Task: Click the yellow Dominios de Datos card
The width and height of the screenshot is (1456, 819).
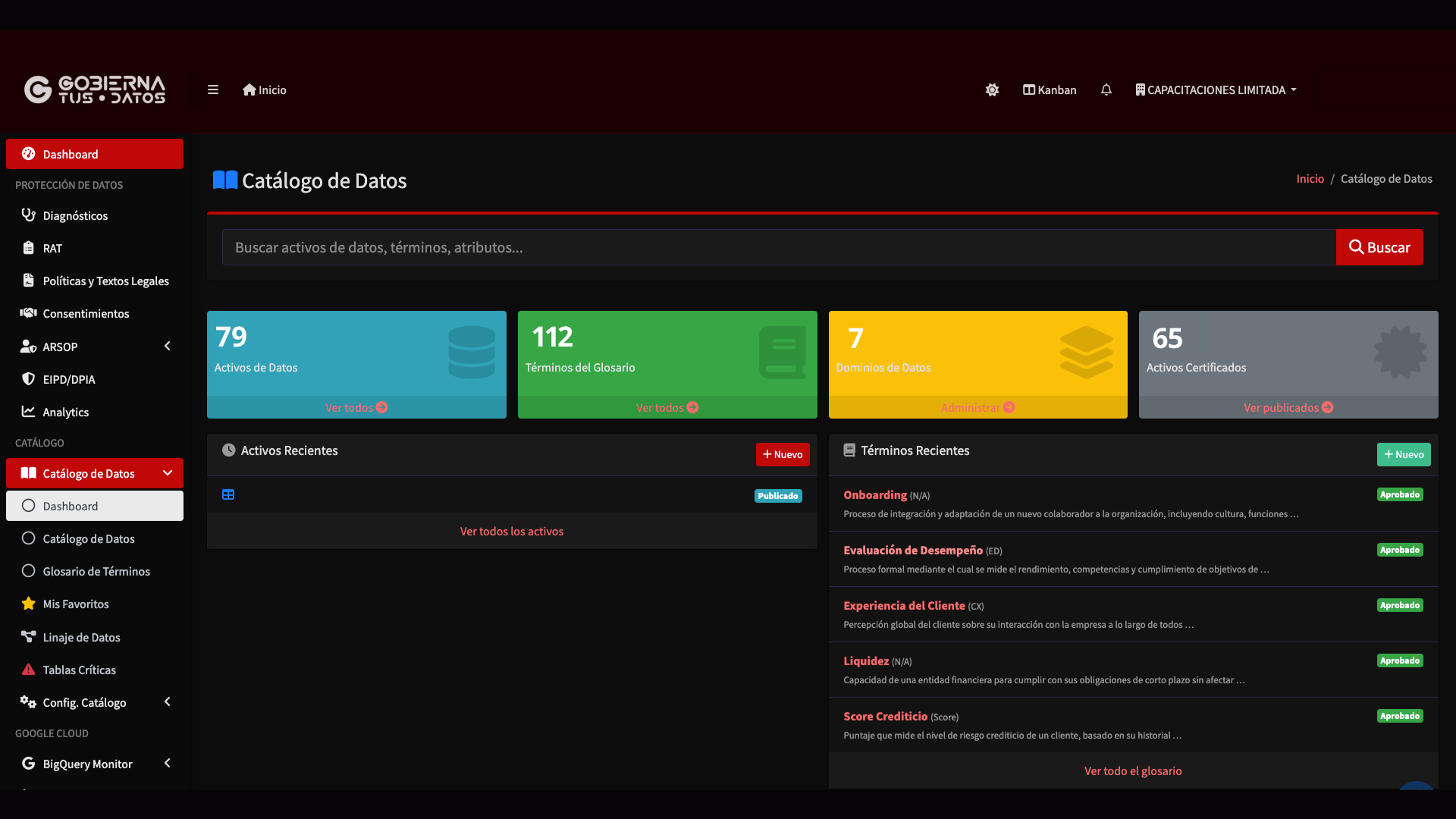Action: [x=977, y=354]
